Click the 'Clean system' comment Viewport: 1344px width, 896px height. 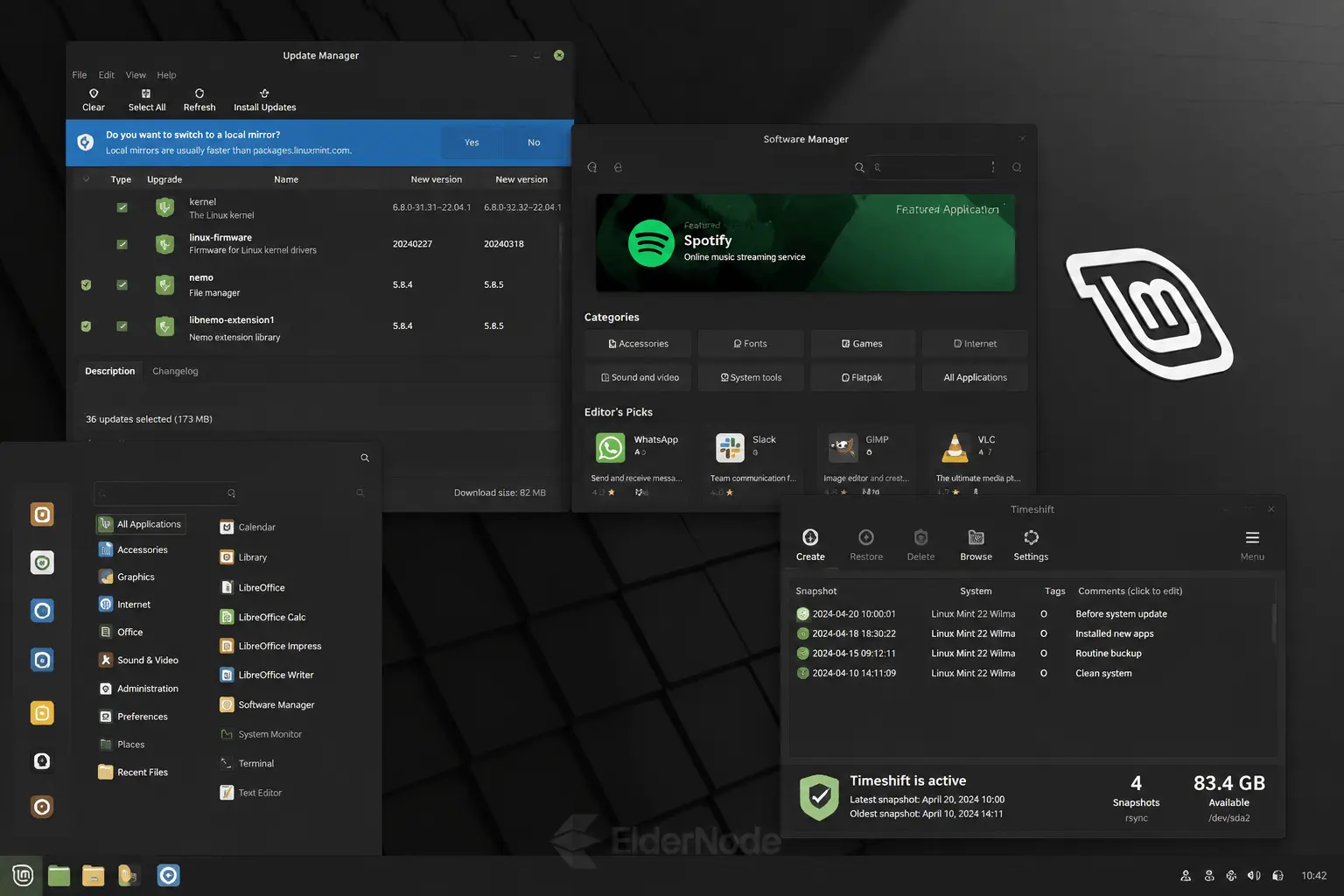click(1103, 674)
